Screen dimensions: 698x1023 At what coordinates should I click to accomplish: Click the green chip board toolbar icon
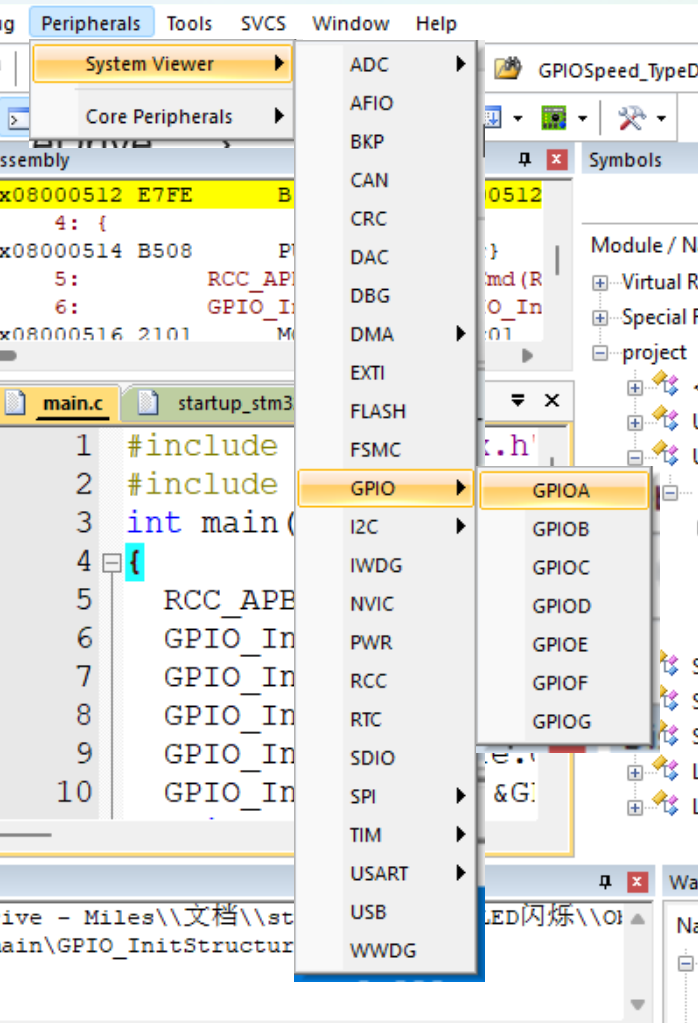click(554, 119)
